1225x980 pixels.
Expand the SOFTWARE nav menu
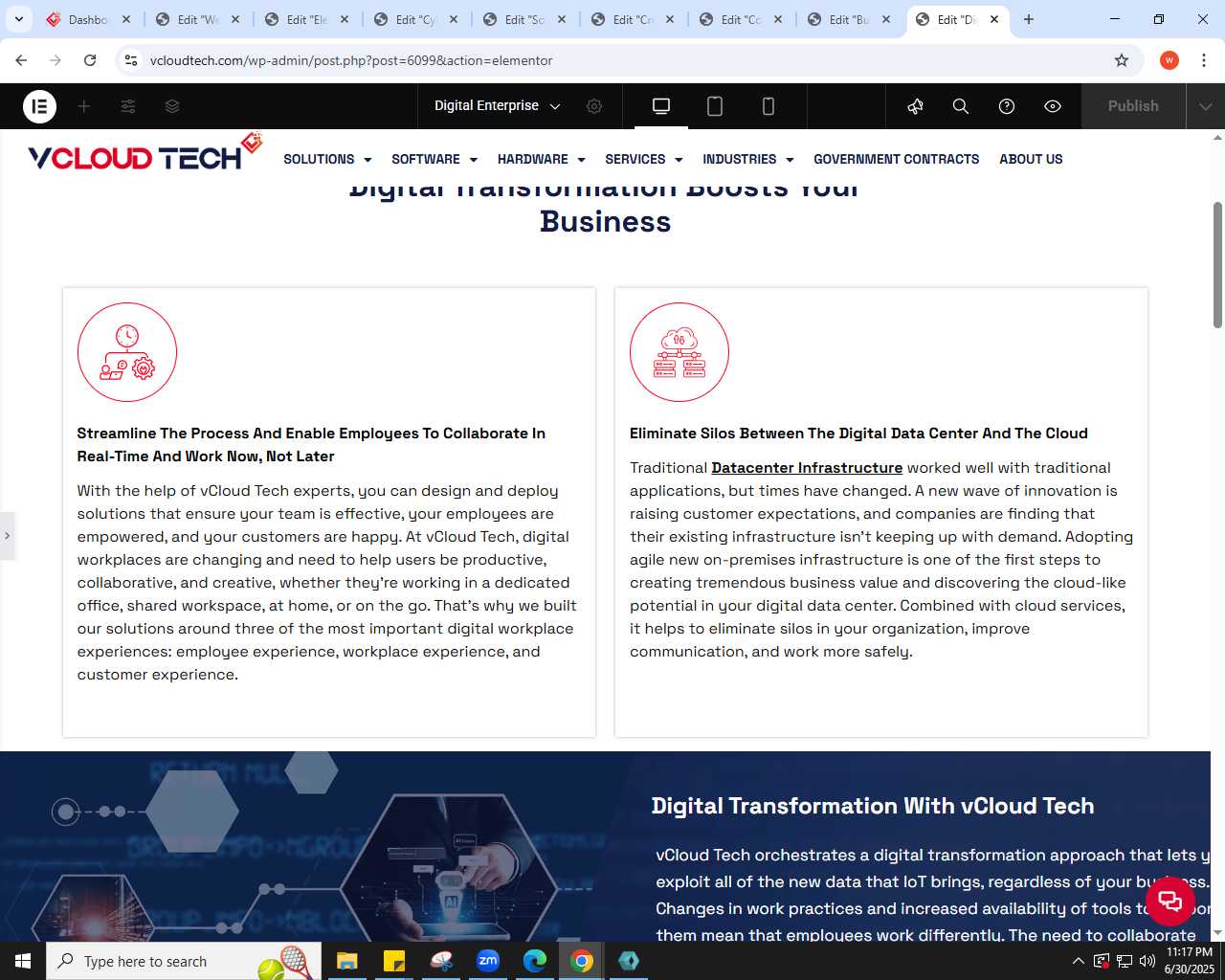[x=434, y=159]
